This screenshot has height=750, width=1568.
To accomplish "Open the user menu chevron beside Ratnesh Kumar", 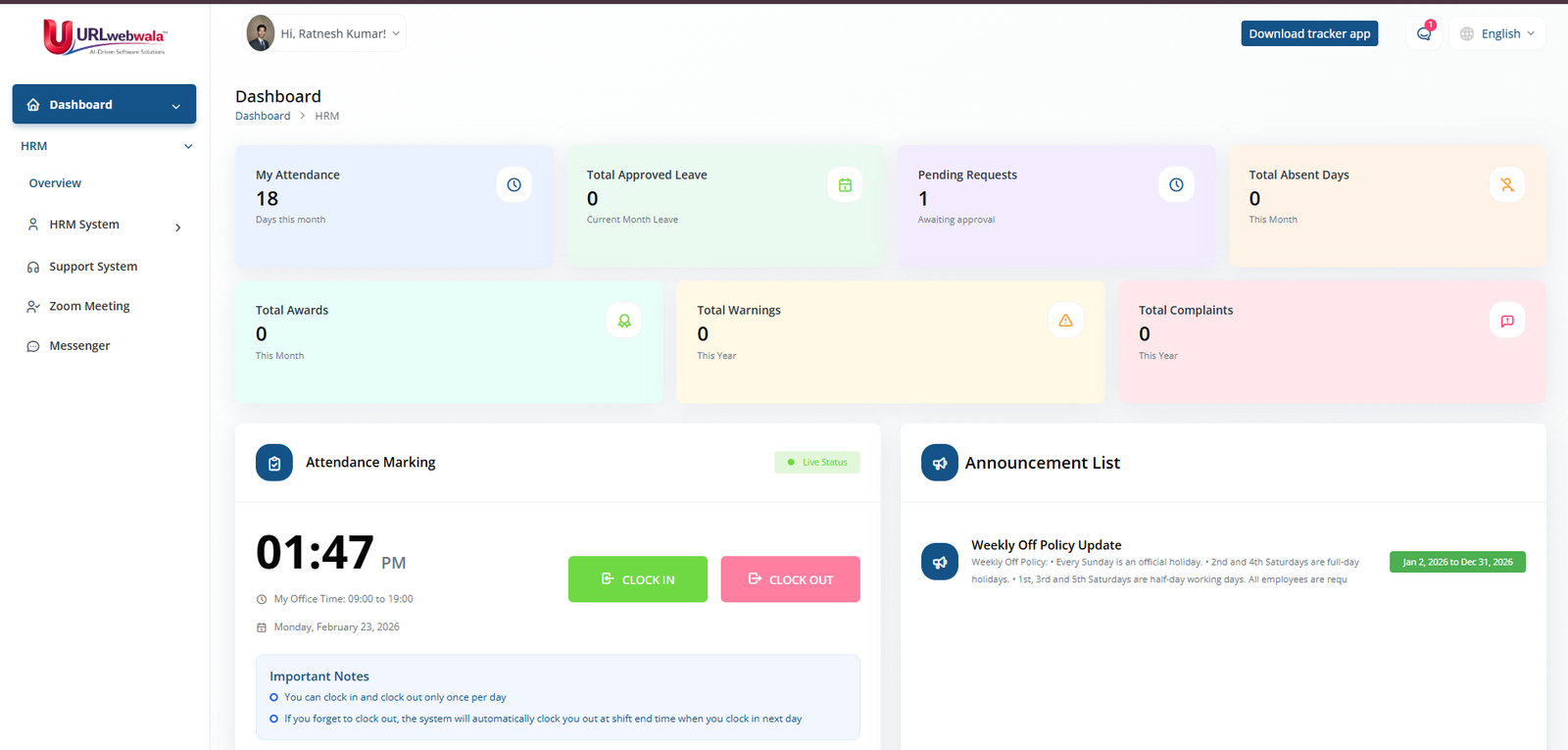I will pyautogui.click(x=396, y=33).
